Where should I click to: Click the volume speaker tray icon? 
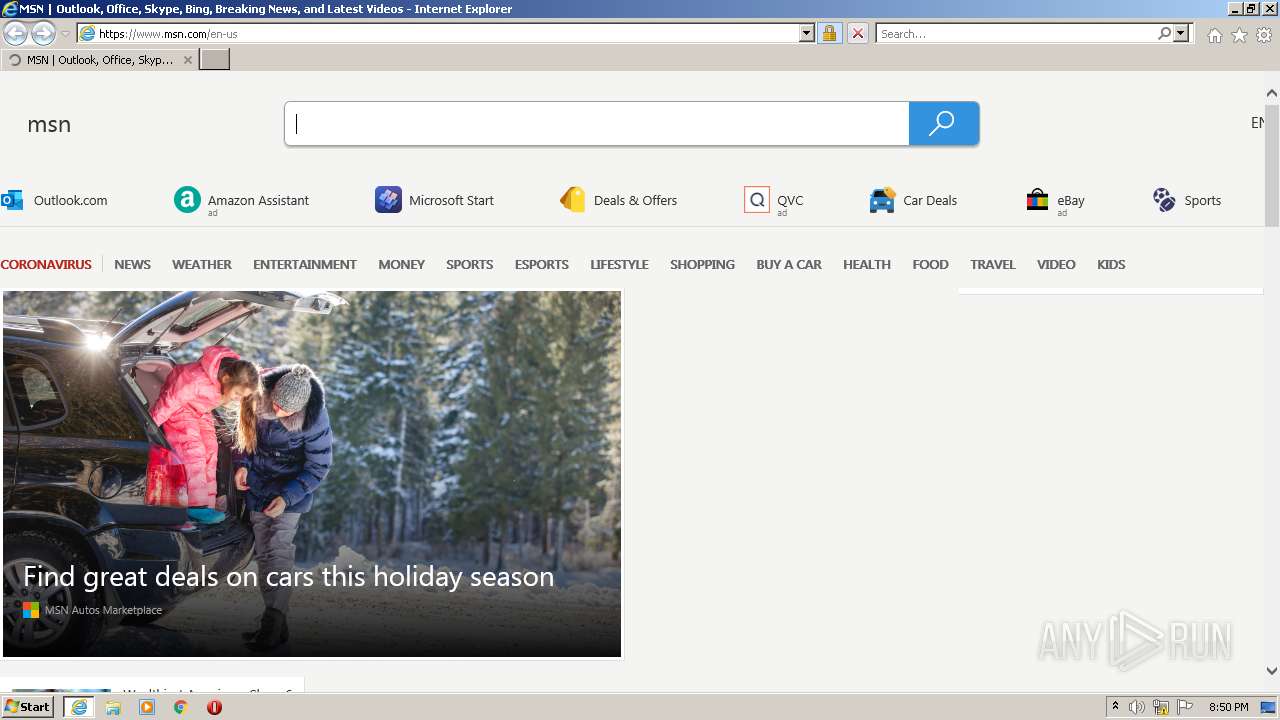pos(1137,707)
